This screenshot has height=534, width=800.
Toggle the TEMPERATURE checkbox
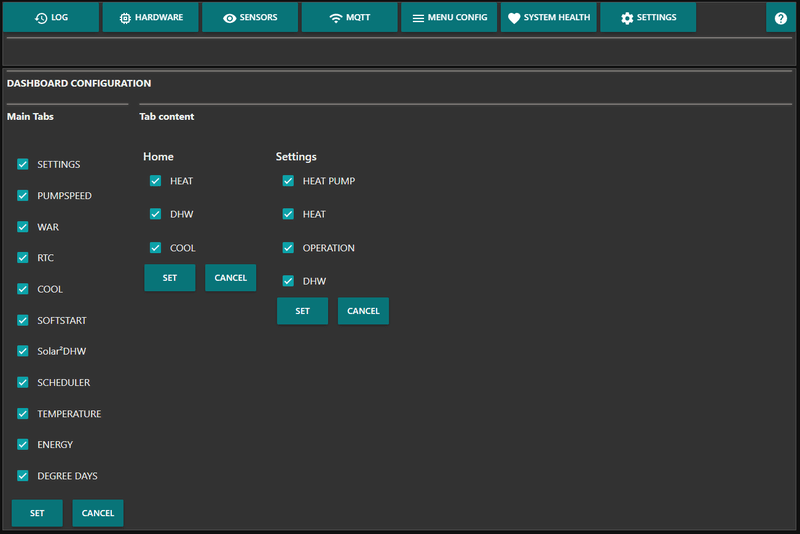[22, 413]
